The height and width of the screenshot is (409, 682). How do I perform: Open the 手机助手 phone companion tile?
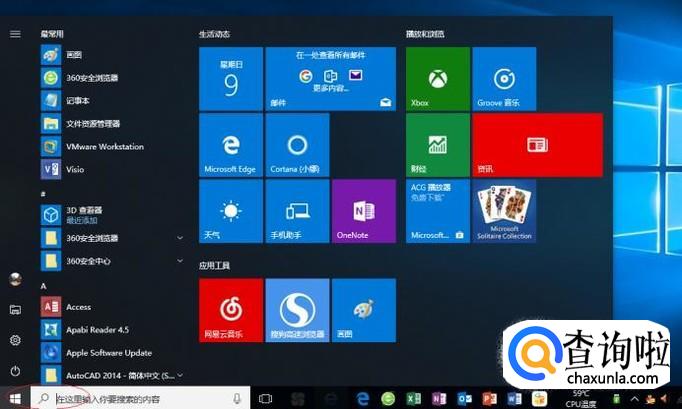pyautogui.click(x=298, y=211)
